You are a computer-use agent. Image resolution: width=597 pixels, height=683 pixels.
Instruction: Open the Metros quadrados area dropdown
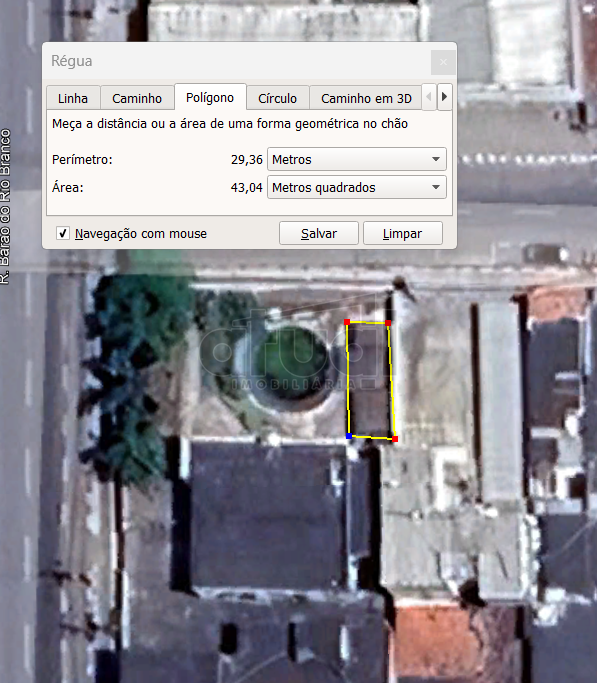357,187
